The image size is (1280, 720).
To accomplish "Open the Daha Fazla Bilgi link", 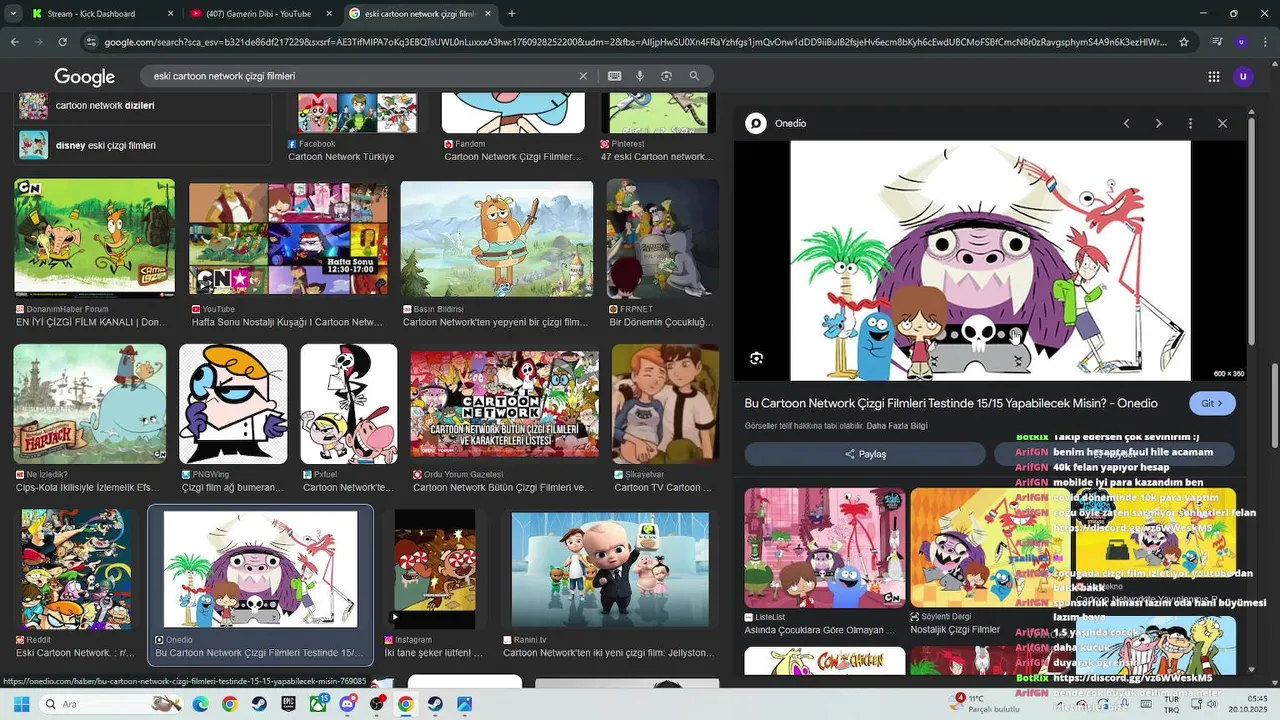I will (897, 426).
